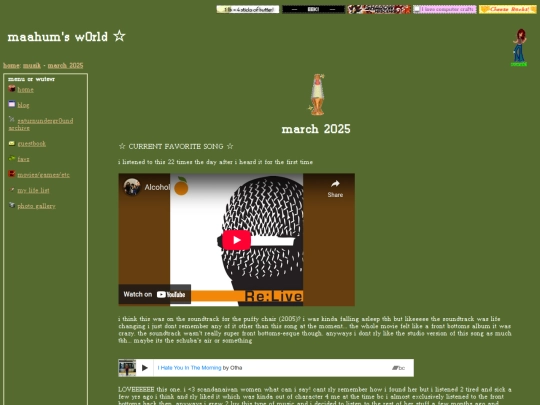This screenshot has width=540, height=405.
Task: Go to home in the breadcrumb
Action: pyautogui.click(x=11, y=65)
